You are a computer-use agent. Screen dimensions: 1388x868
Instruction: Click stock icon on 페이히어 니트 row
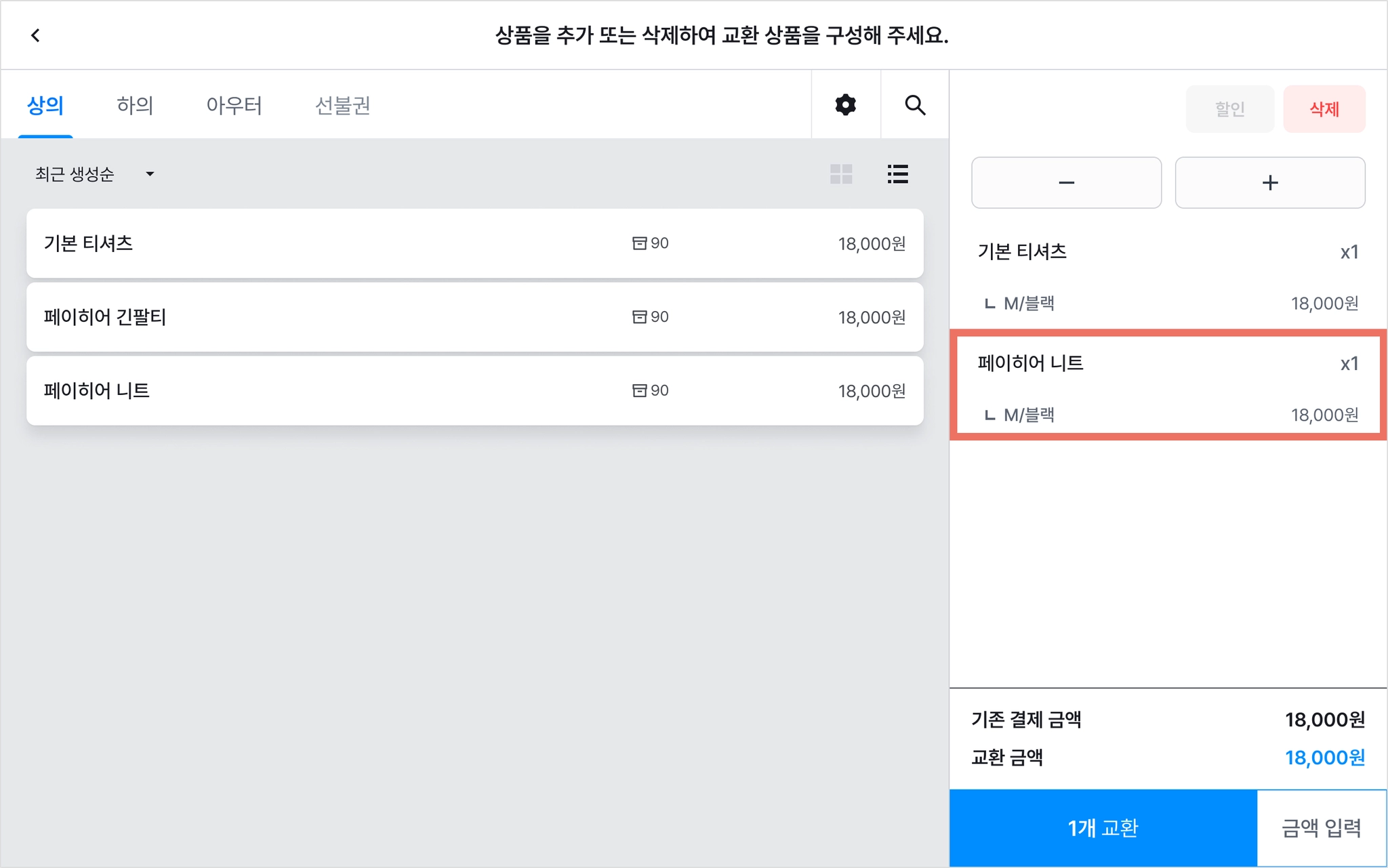pos(639,391)
